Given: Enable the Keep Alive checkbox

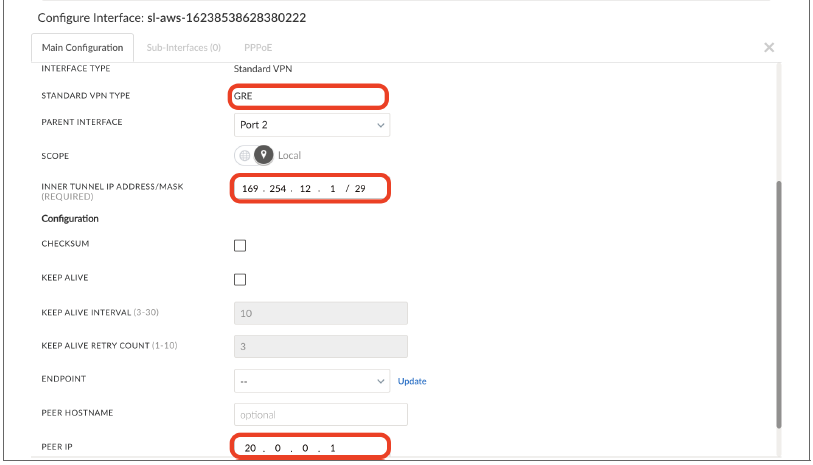Looking at the screenshot, I should pyautogui.click(x=240, y=280).
